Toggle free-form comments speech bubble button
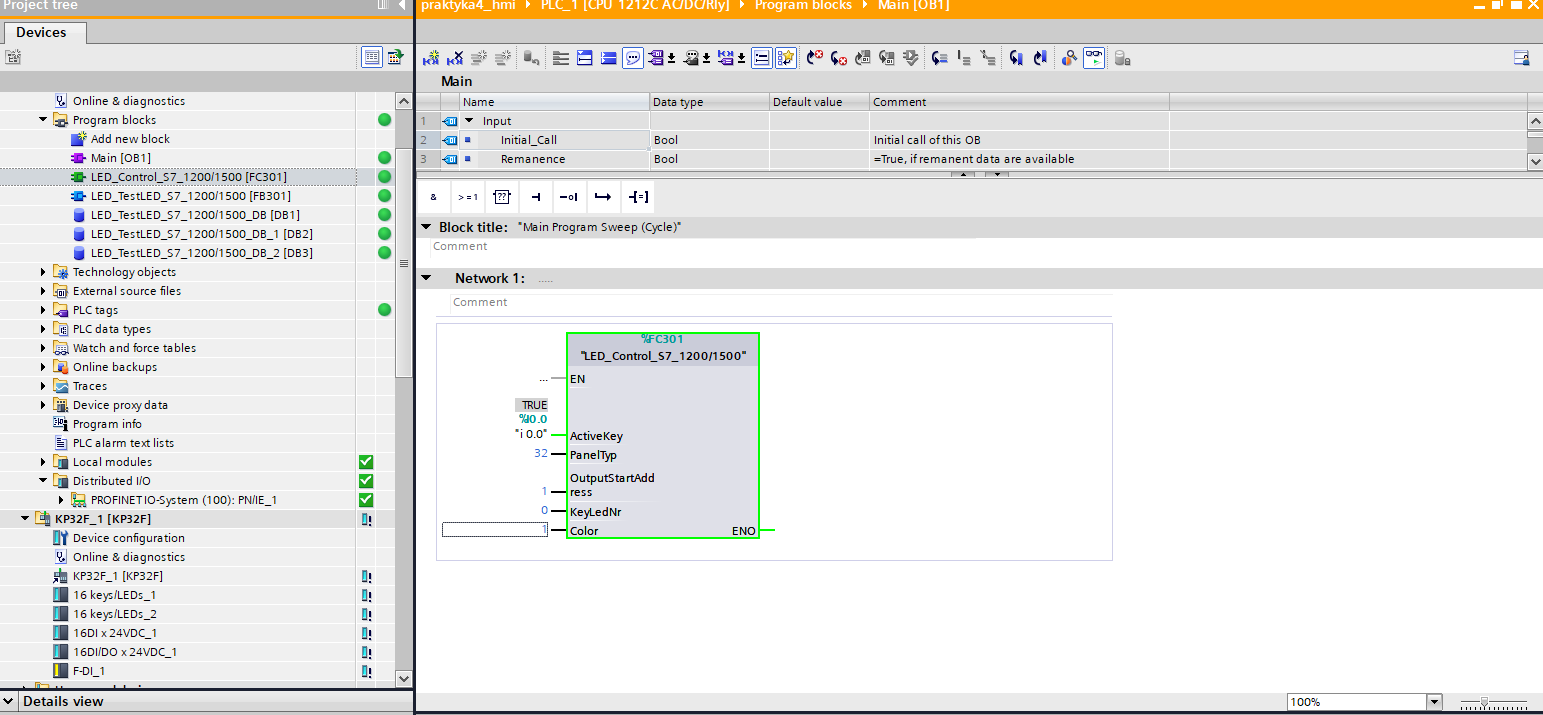 [633, 58]
